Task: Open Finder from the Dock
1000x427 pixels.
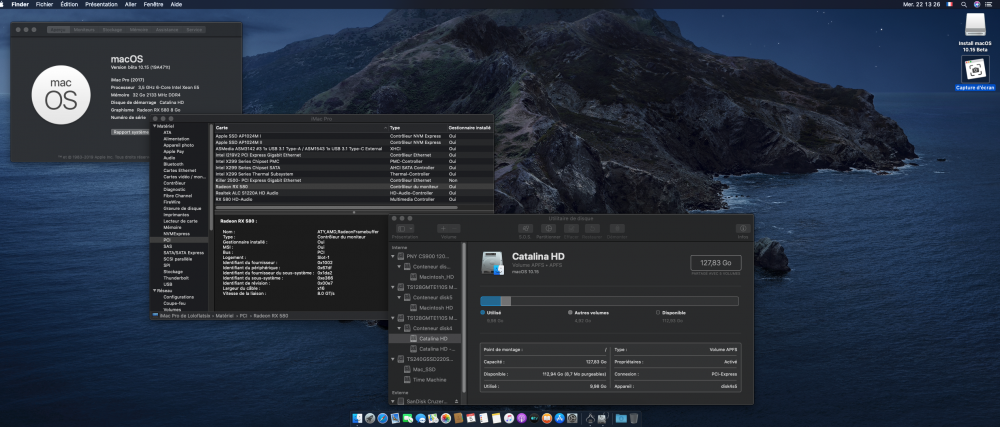Action: pyautogui.click(x=357, y=418)
